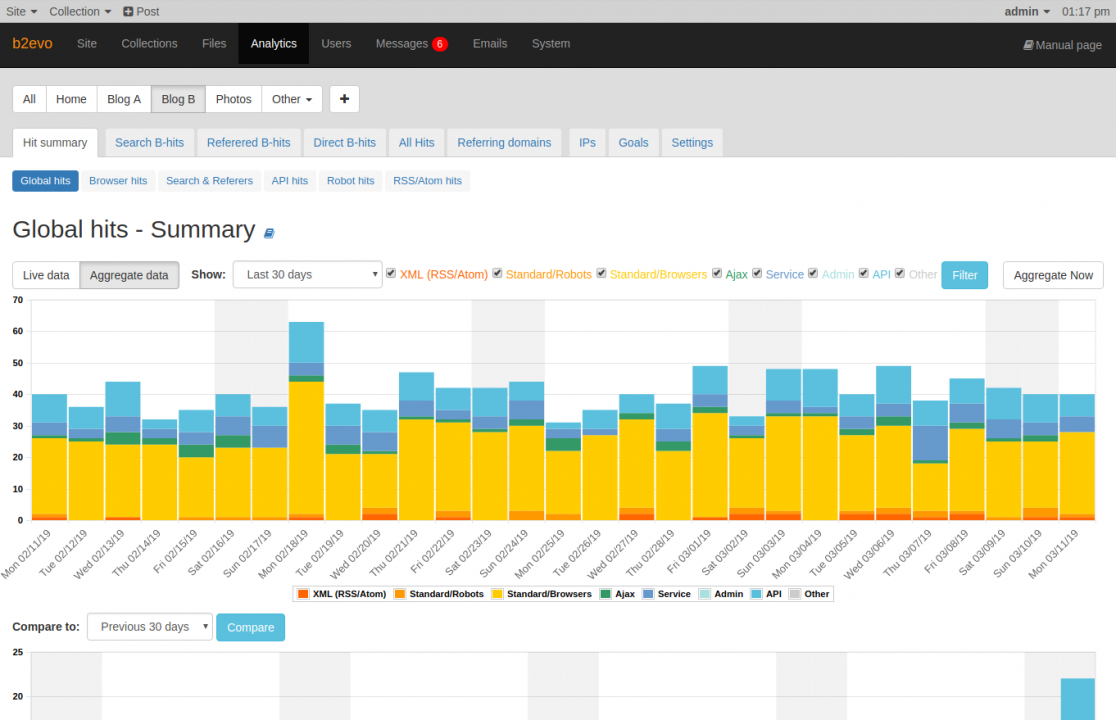1116x720 pixels.
Task: Click the XML (RSS/Atom) legend square
Action: (303, 594)
